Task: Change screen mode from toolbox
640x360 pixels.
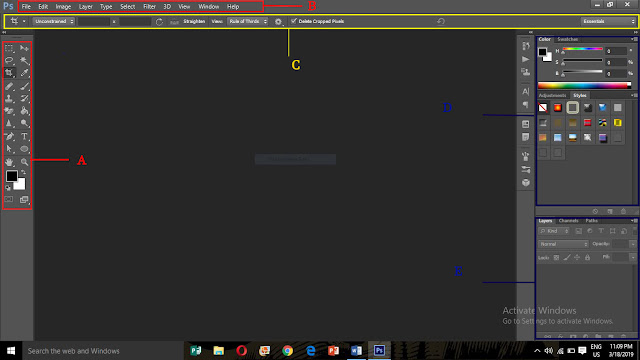Action: [x=24, y=200]
